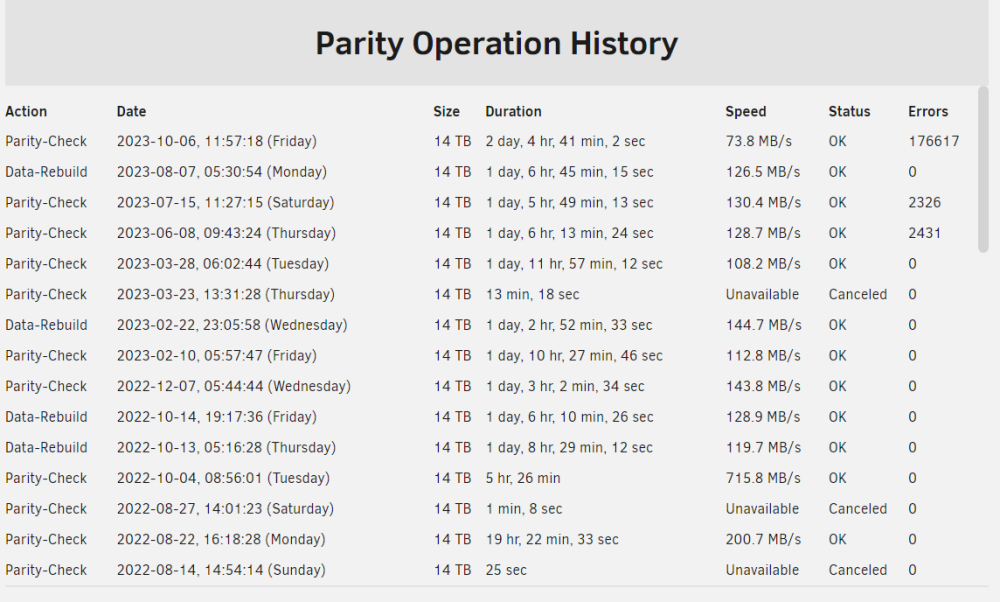The height and width of the screenshot is (602, 1000).
Task: Click duration 1 day, 8 hr, 29 min, 12 sec
Action: pyautogui.click(x=569, y=447)
